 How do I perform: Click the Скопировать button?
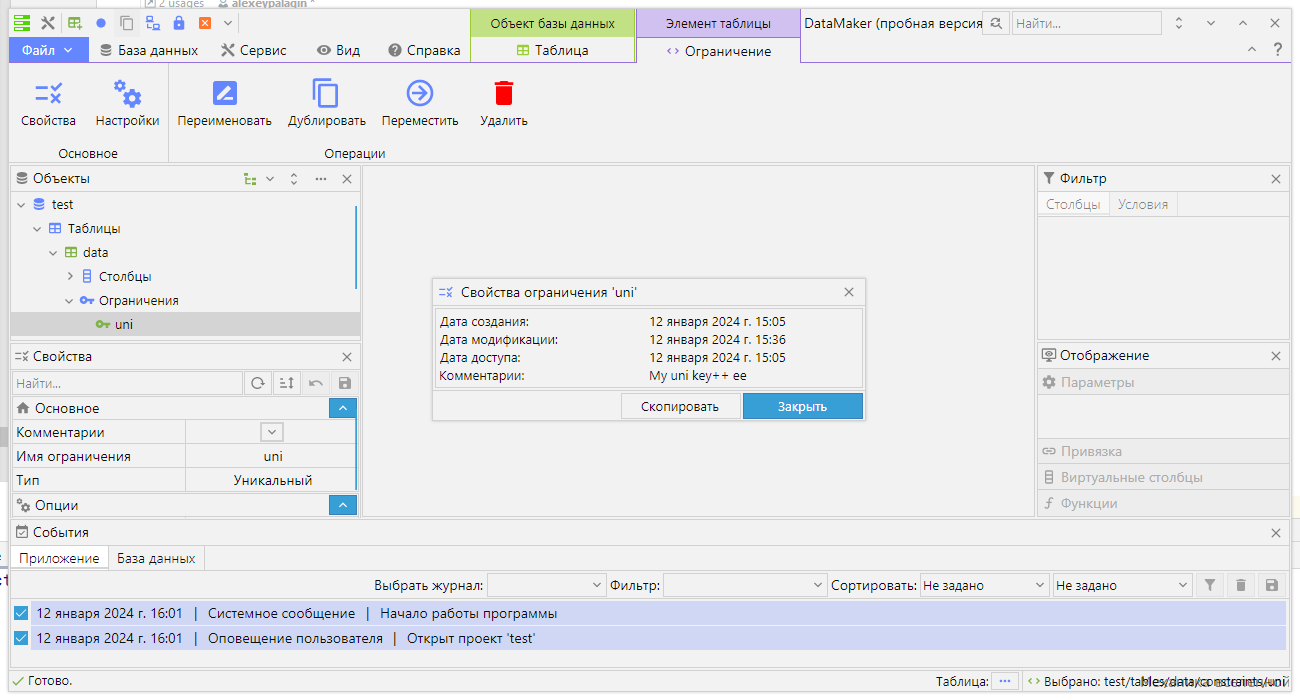click(680, 406)
